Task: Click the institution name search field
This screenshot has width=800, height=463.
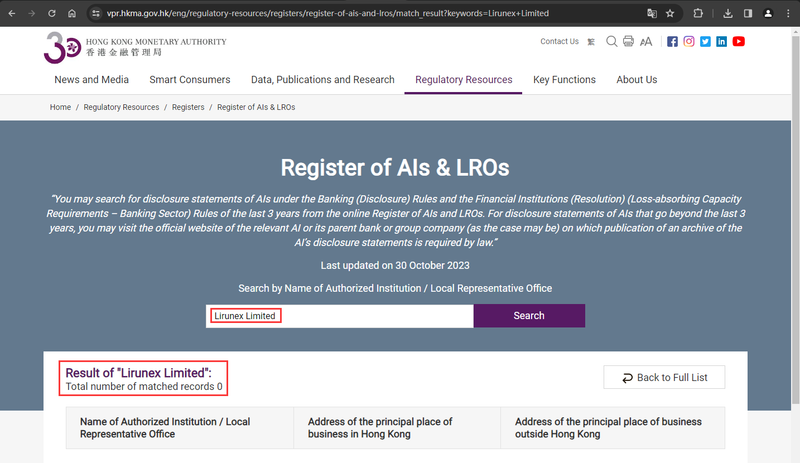Action: (340, 316)
